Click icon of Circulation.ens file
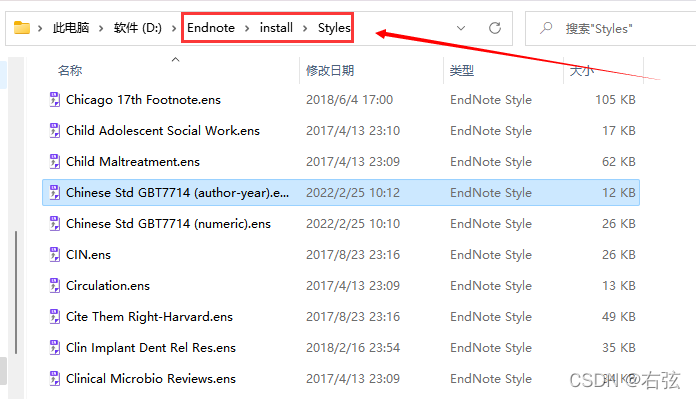This screenshot has width=696, height=399. point(55,286)
